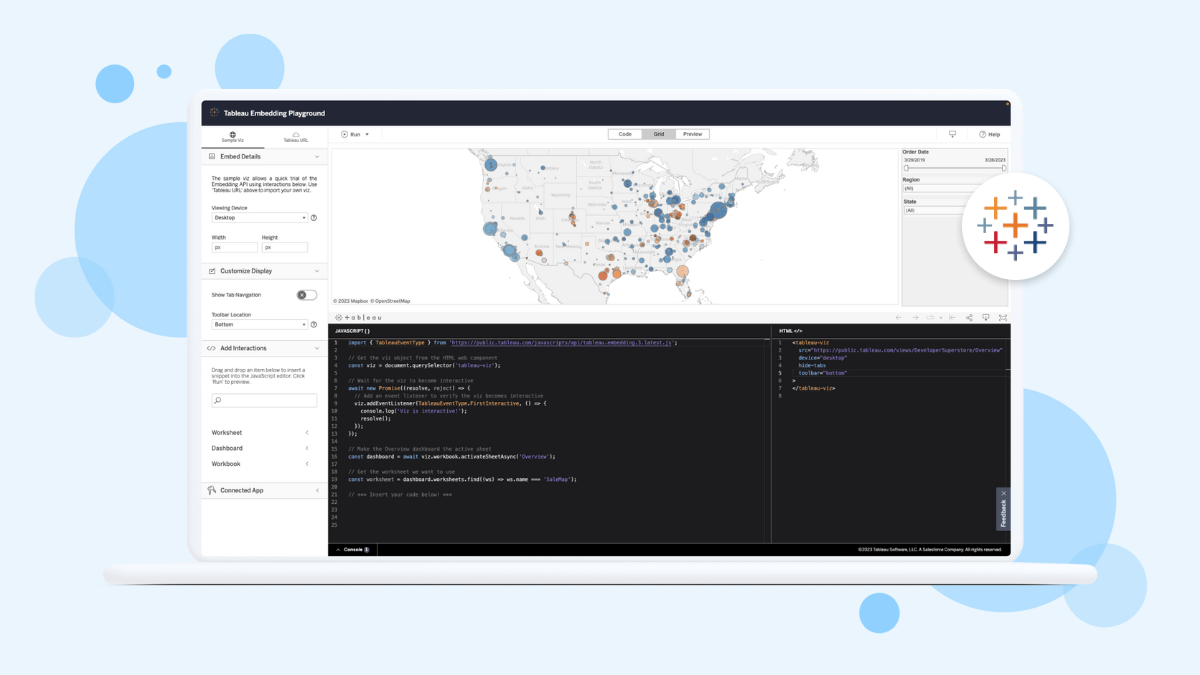This screenshot has width=1200, height=675.
Task: Click the interactions search field
Action: (x=264, y=400)
